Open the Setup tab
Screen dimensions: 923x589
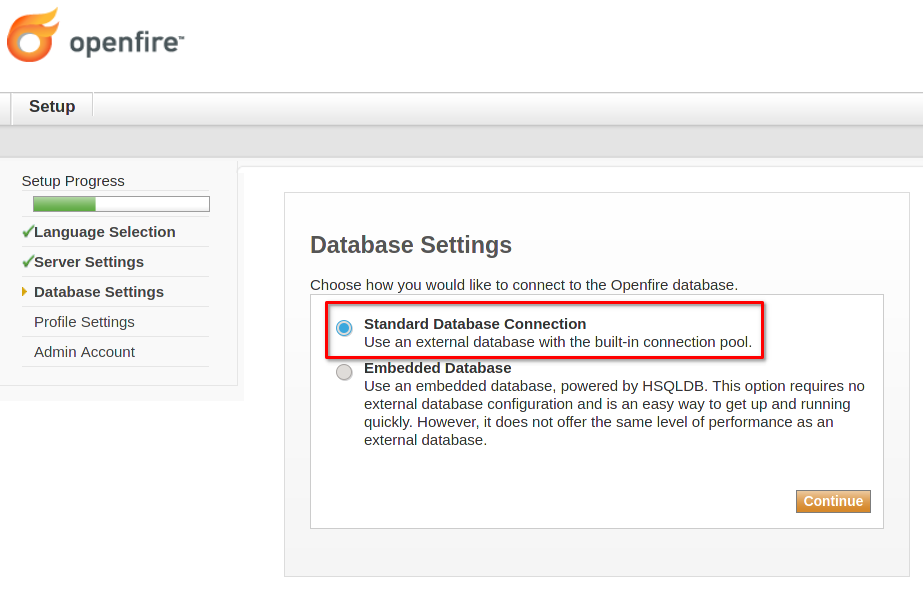pos(52,107)
